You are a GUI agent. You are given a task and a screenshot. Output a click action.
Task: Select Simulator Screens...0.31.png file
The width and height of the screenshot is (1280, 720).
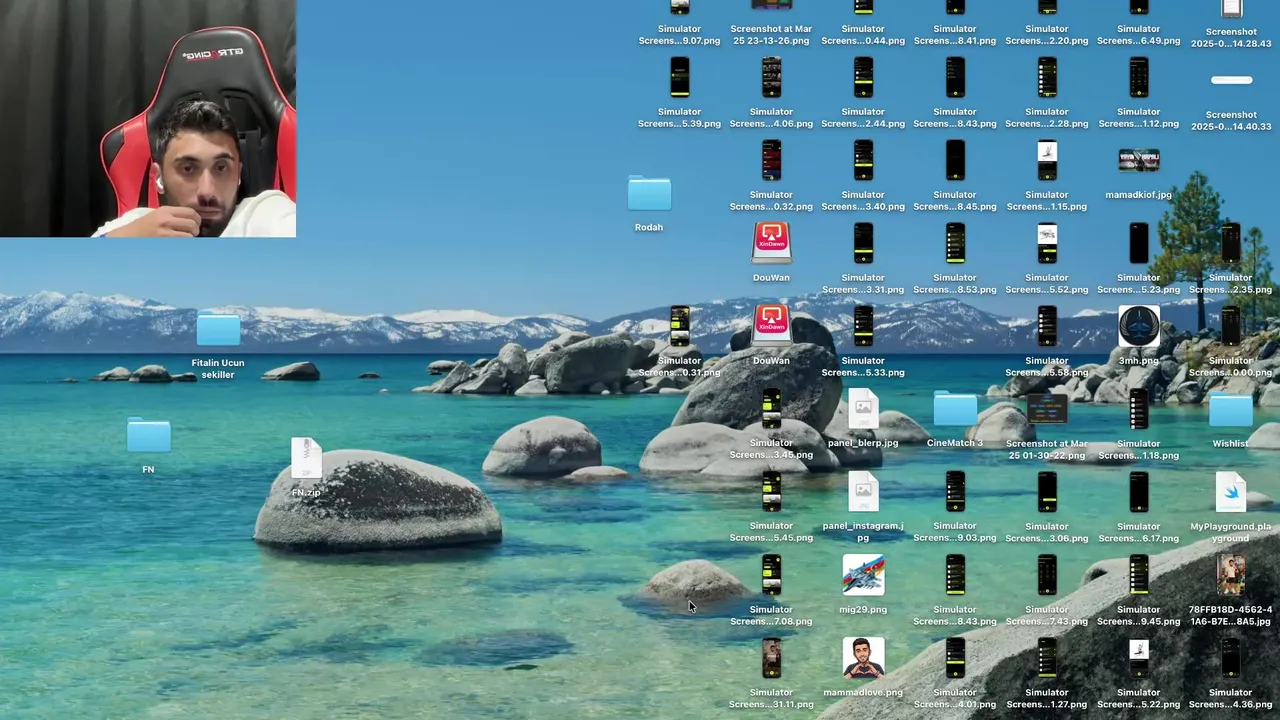tap(680, 326)
